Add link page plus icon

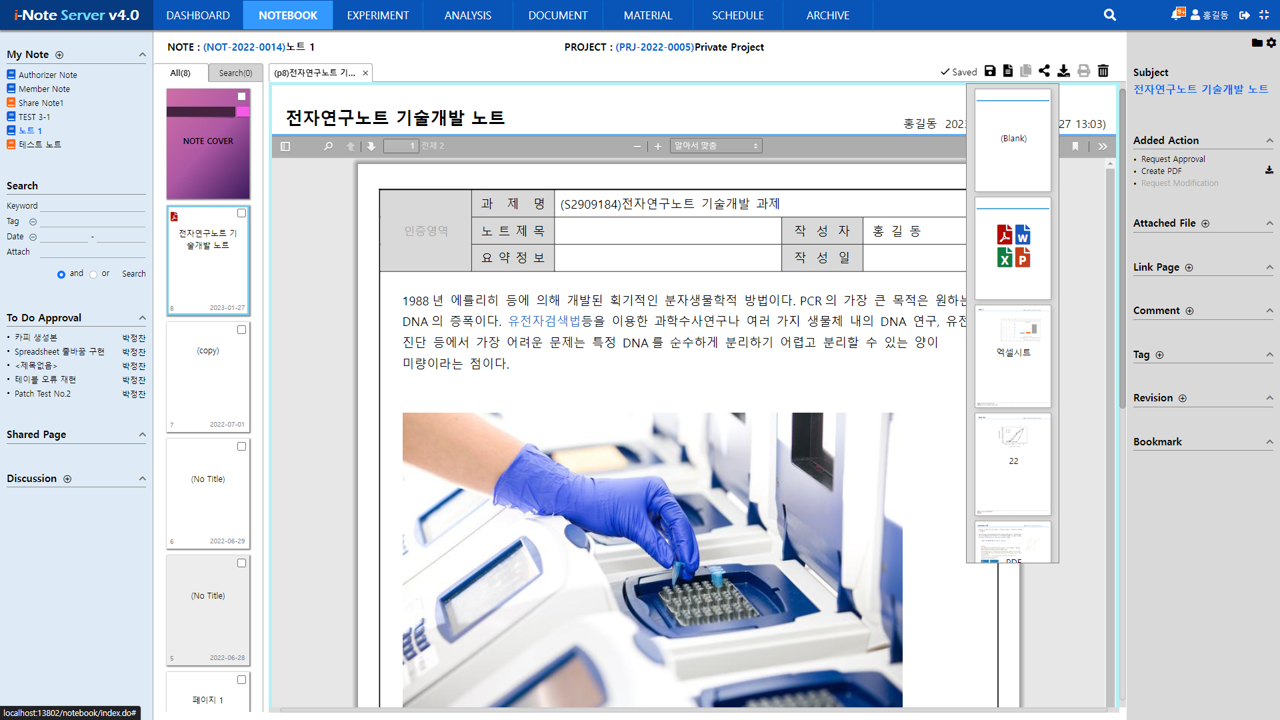1189,268
